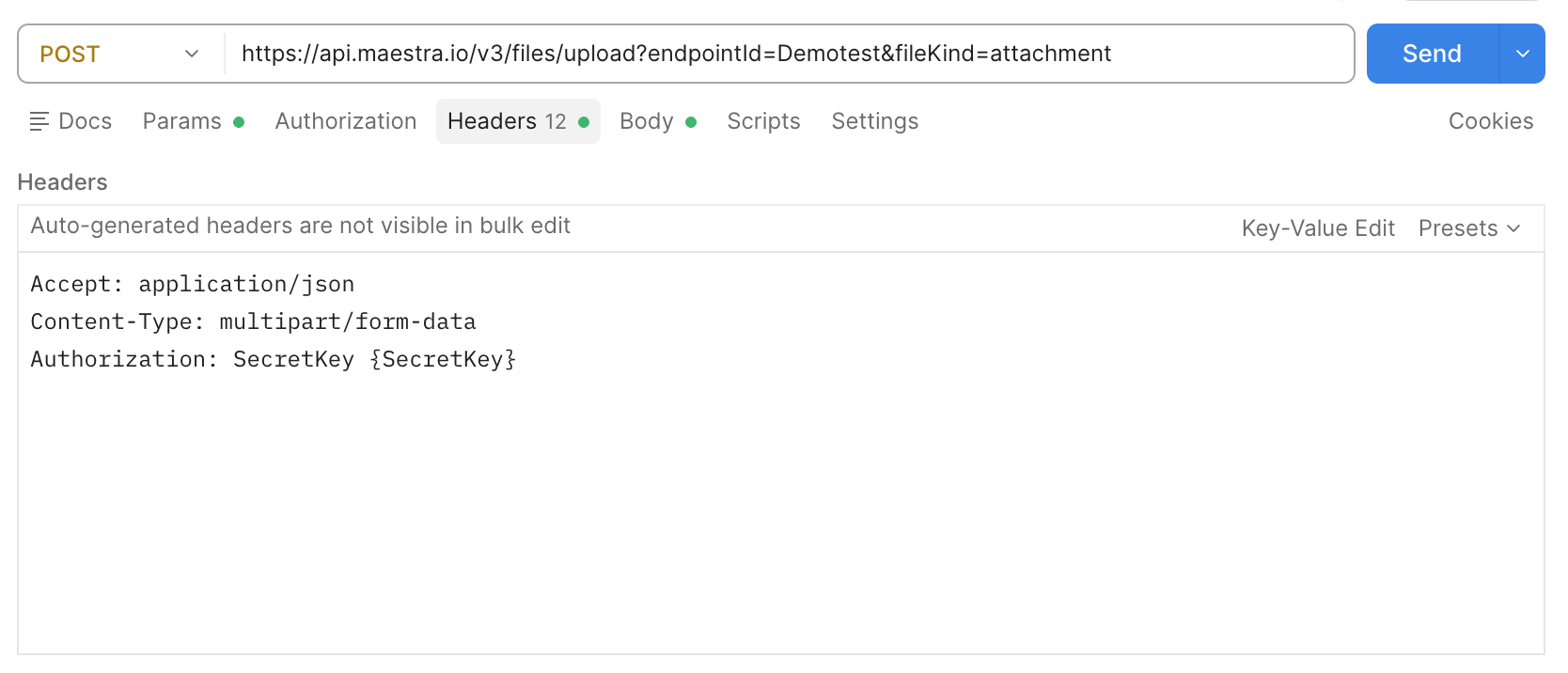
Task: Open the Authorization tab
Action: (x=346, y=121)
